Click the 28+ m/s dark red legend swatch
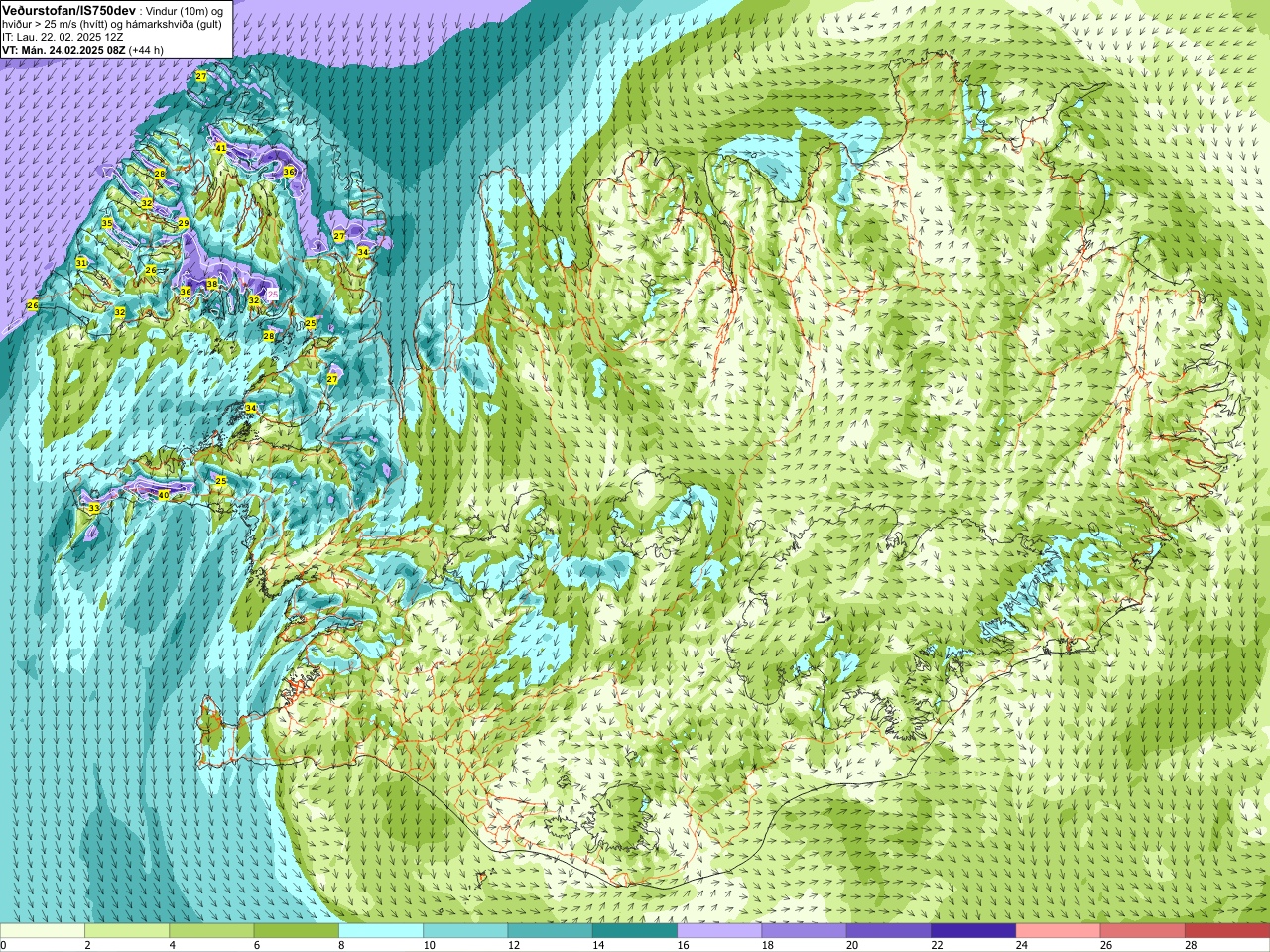 1227,931
